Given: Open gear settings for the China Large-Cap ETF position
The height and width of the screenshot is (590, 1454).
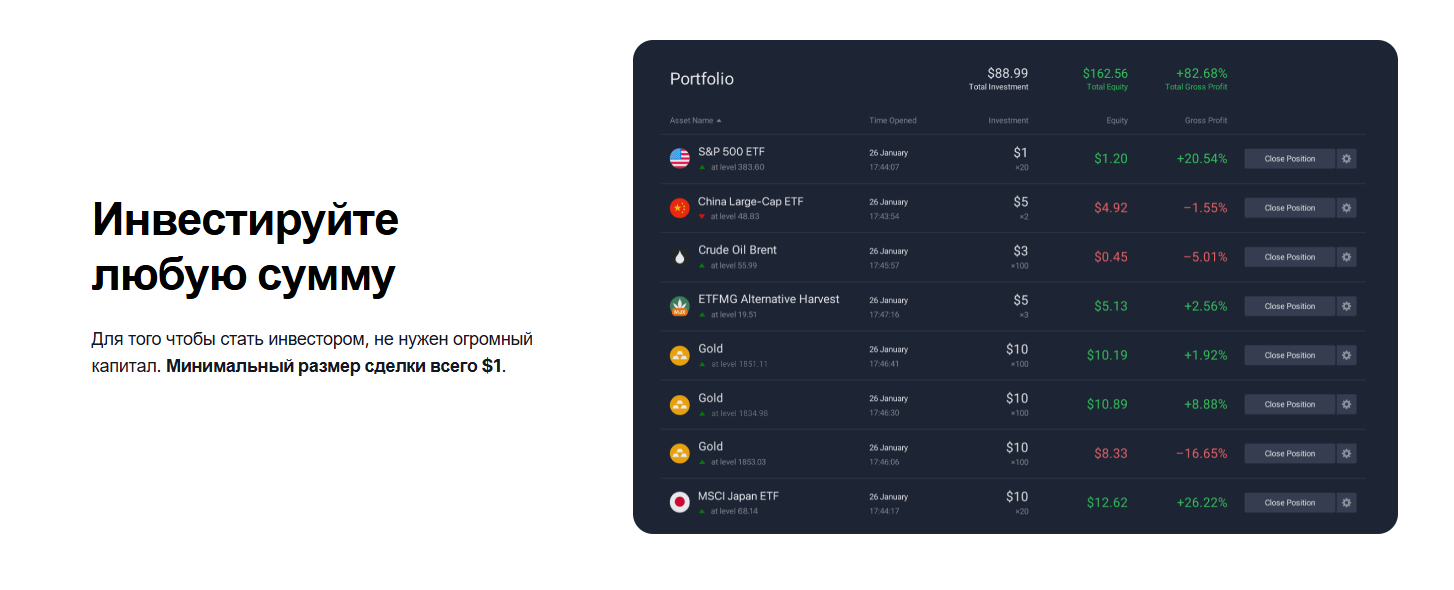Looking at the screenshot, I should [x=1347, y=208].
